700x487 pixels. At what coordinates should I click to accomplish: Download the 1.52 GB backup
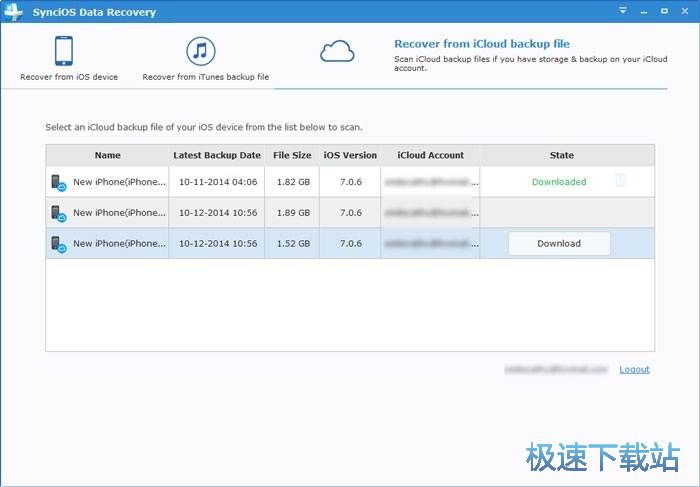559,243
